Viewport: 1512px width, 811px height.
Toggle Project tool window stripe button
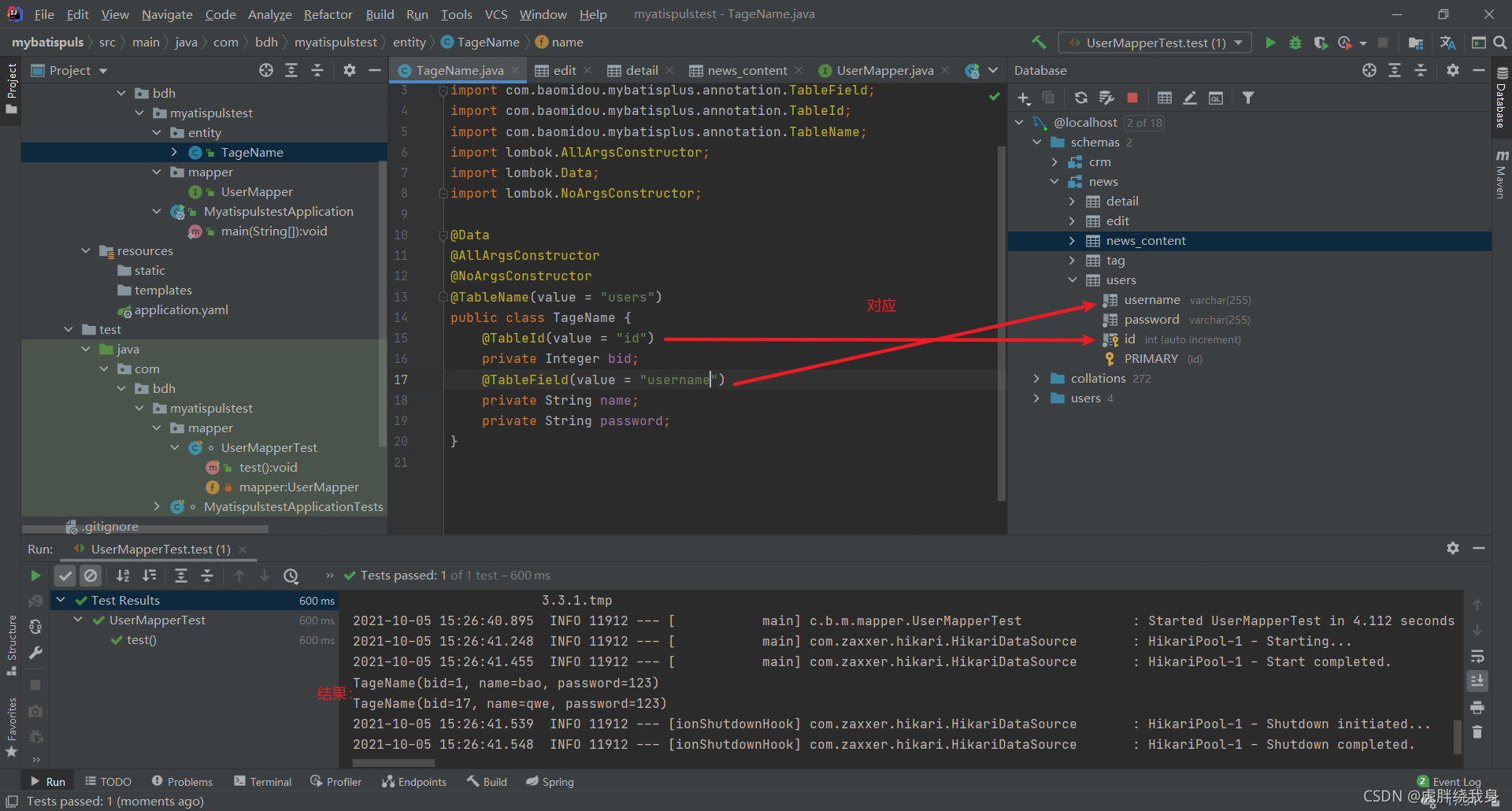point(11,87)
